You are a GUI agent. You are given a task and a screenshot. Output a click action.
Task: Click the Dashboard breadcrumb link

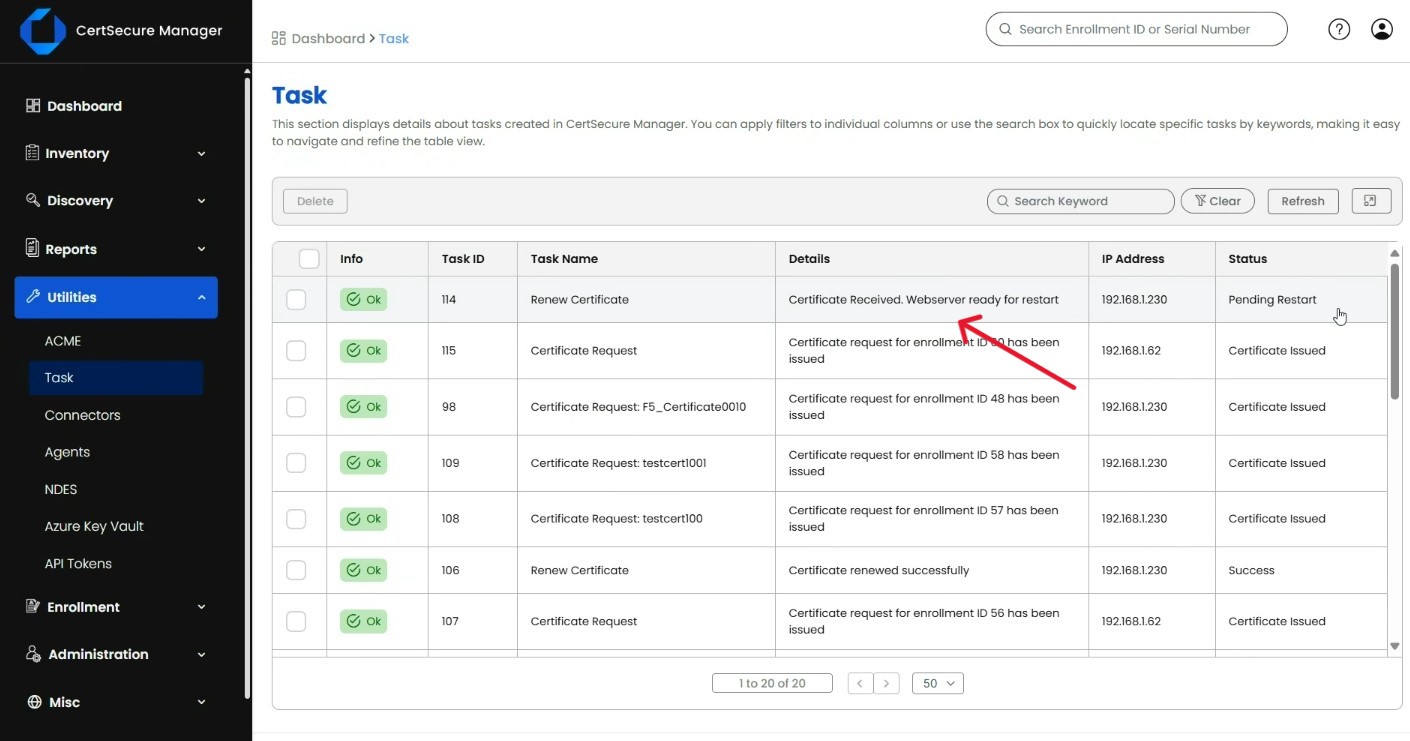tap(328, 38)
